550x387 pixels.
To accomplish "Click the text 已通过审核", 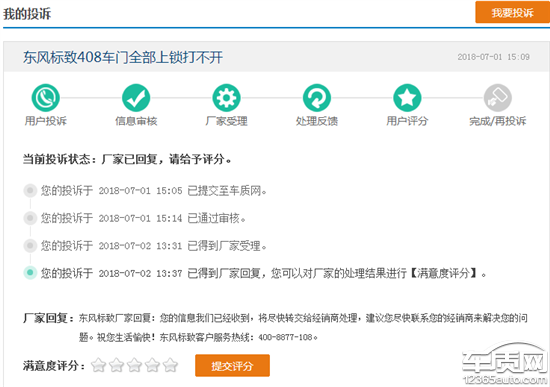I will (x=216, y=218).
